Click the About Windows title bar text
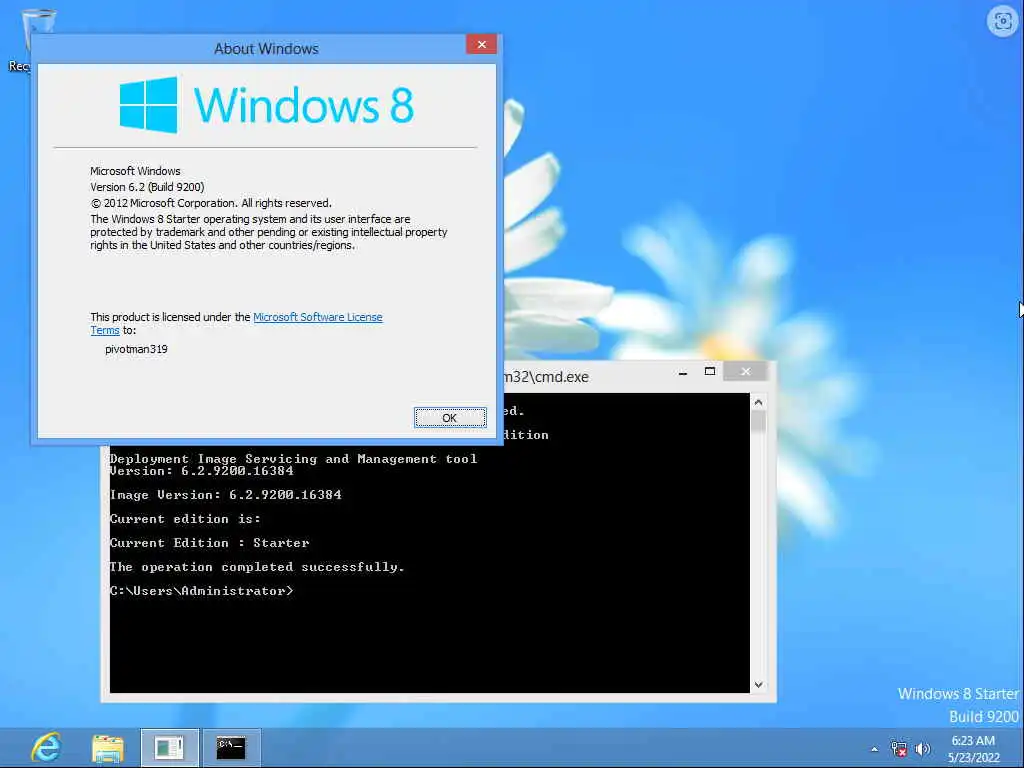This screenshot has width=1024, height=768. click(266, 49)
